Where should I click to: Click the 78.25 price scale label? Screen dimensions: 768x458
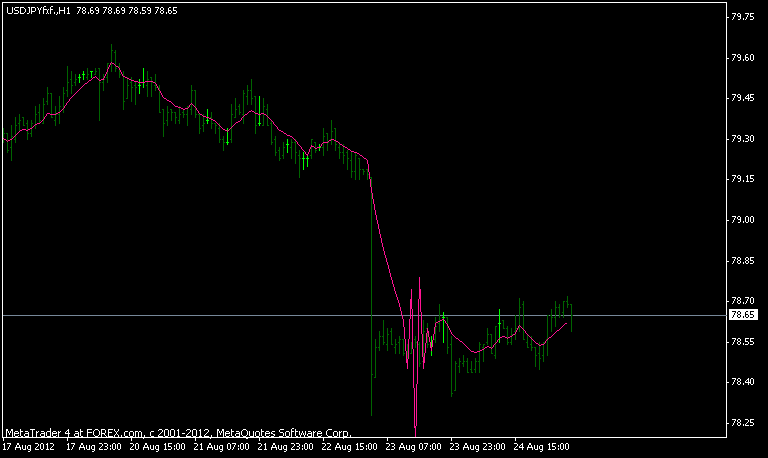pos(742,422)
